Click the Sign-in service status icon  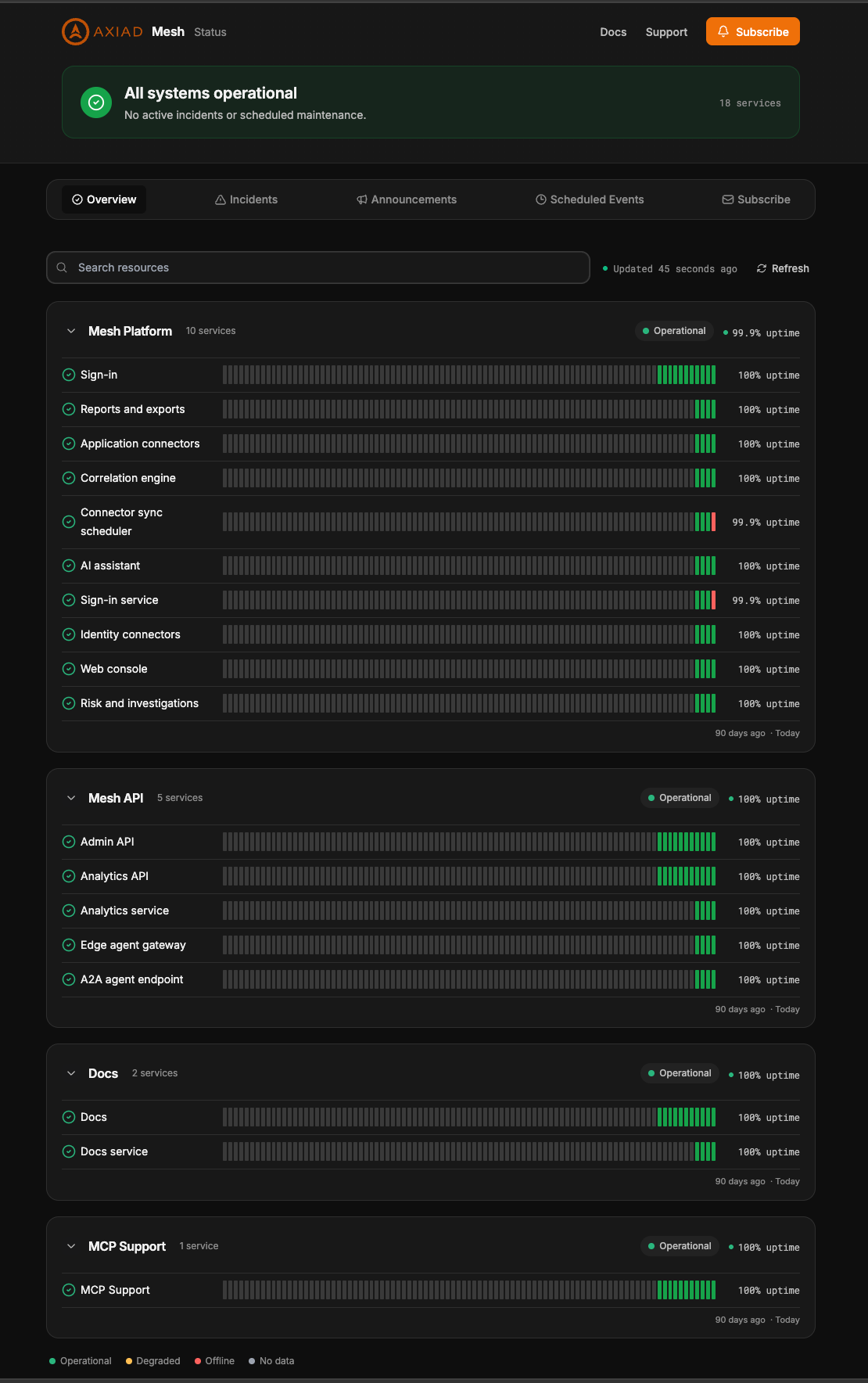coord(69,600)
